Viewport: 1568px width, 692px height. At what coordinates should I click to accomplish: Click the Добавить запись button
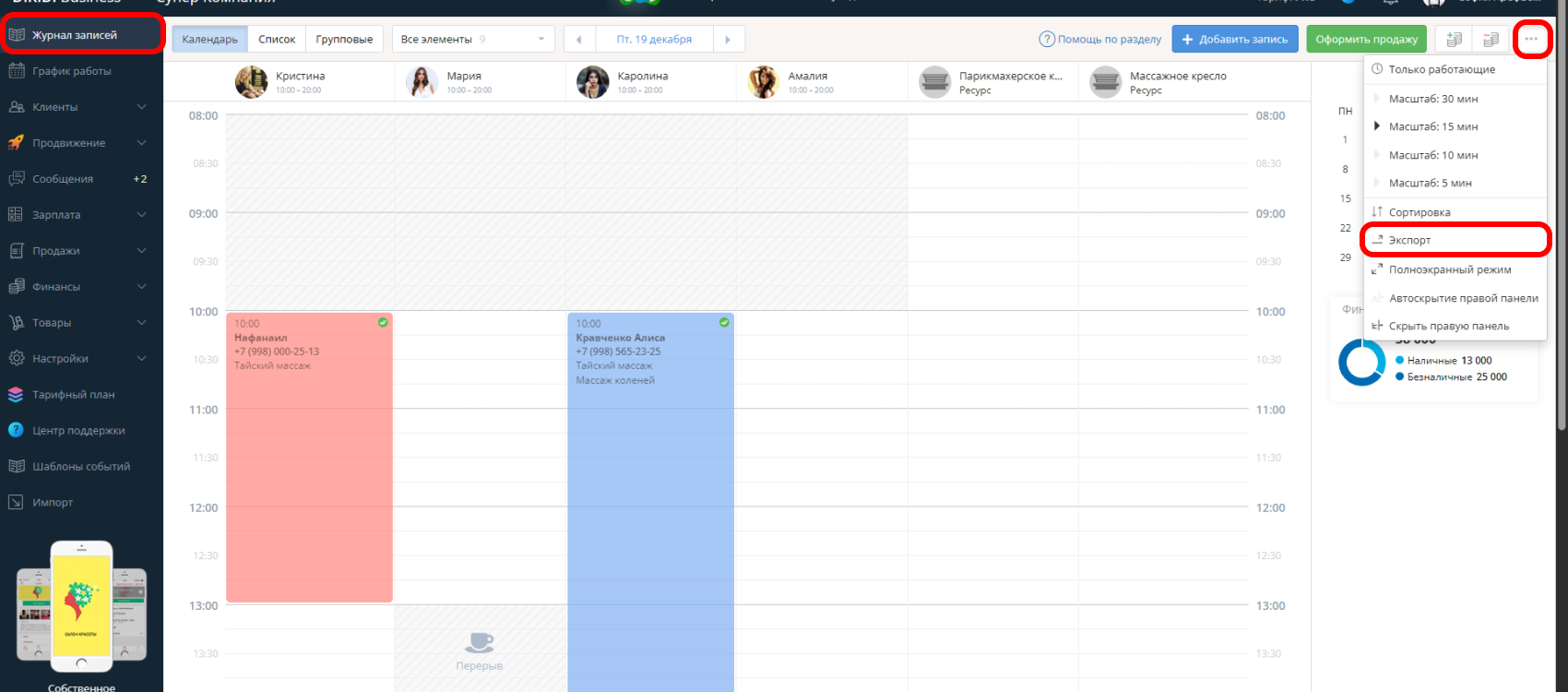pos(1234,40)
